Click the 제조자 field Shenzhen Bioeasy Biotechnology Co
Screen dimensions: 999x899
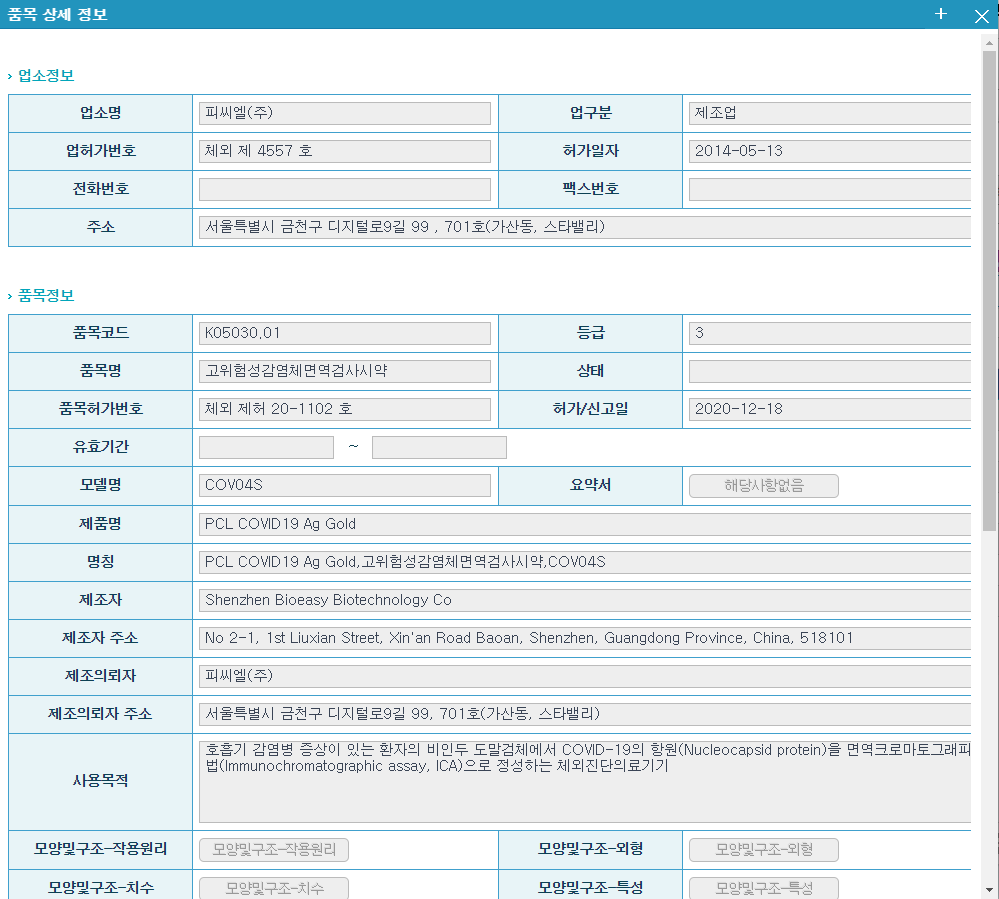click(x=585, y=600)
